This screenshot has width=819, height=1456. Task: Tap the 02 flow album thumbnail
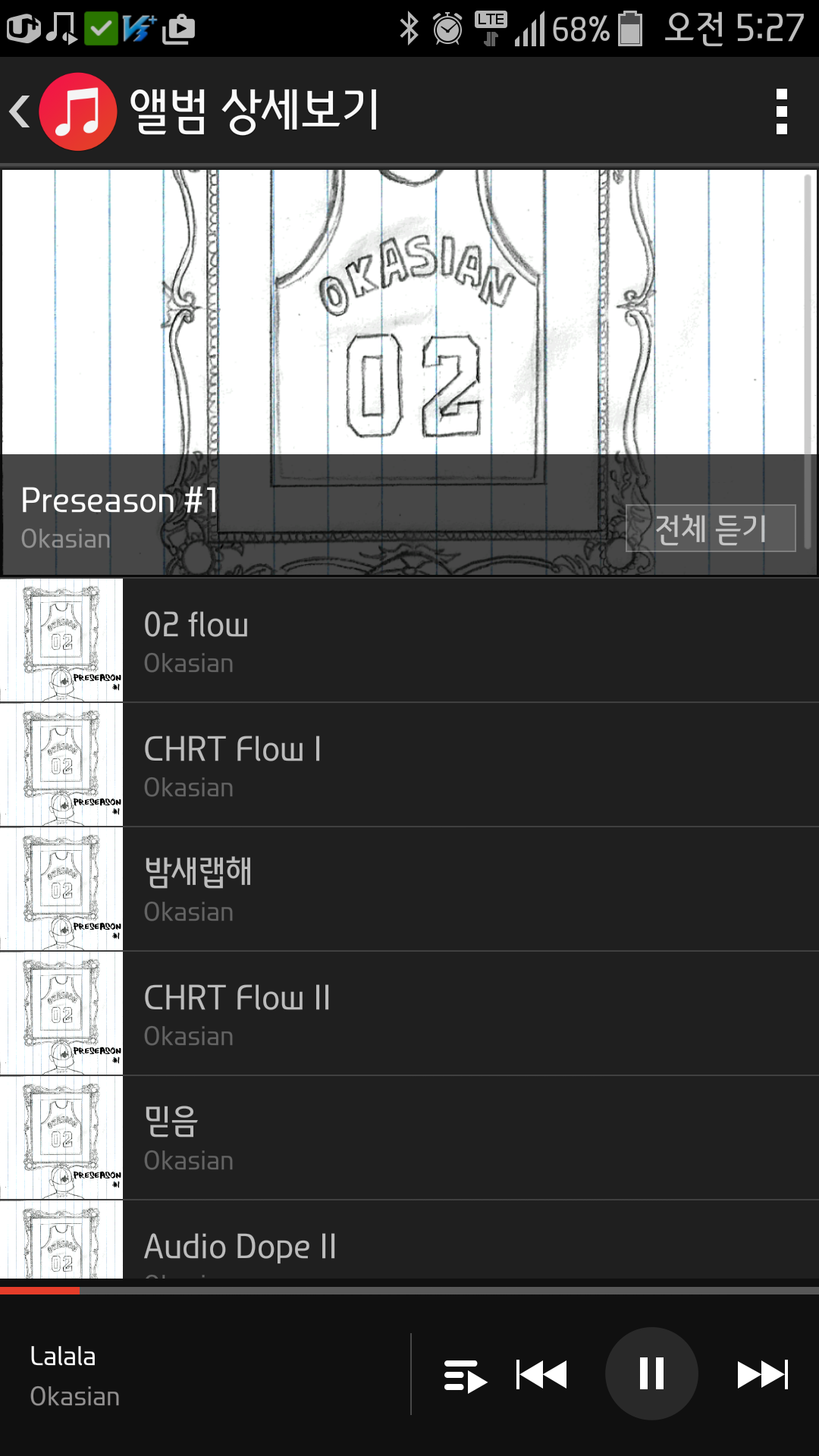coord(61,641)
